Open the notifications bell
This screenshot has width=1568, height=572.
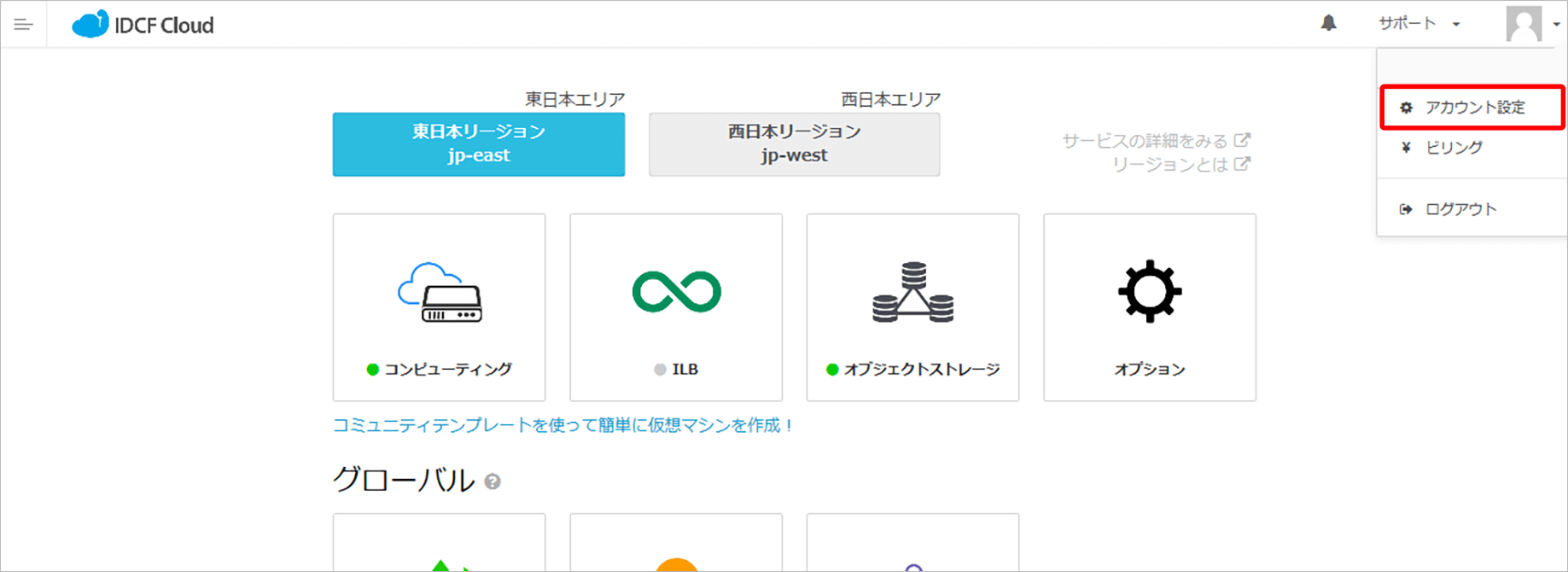[1328, 23]
